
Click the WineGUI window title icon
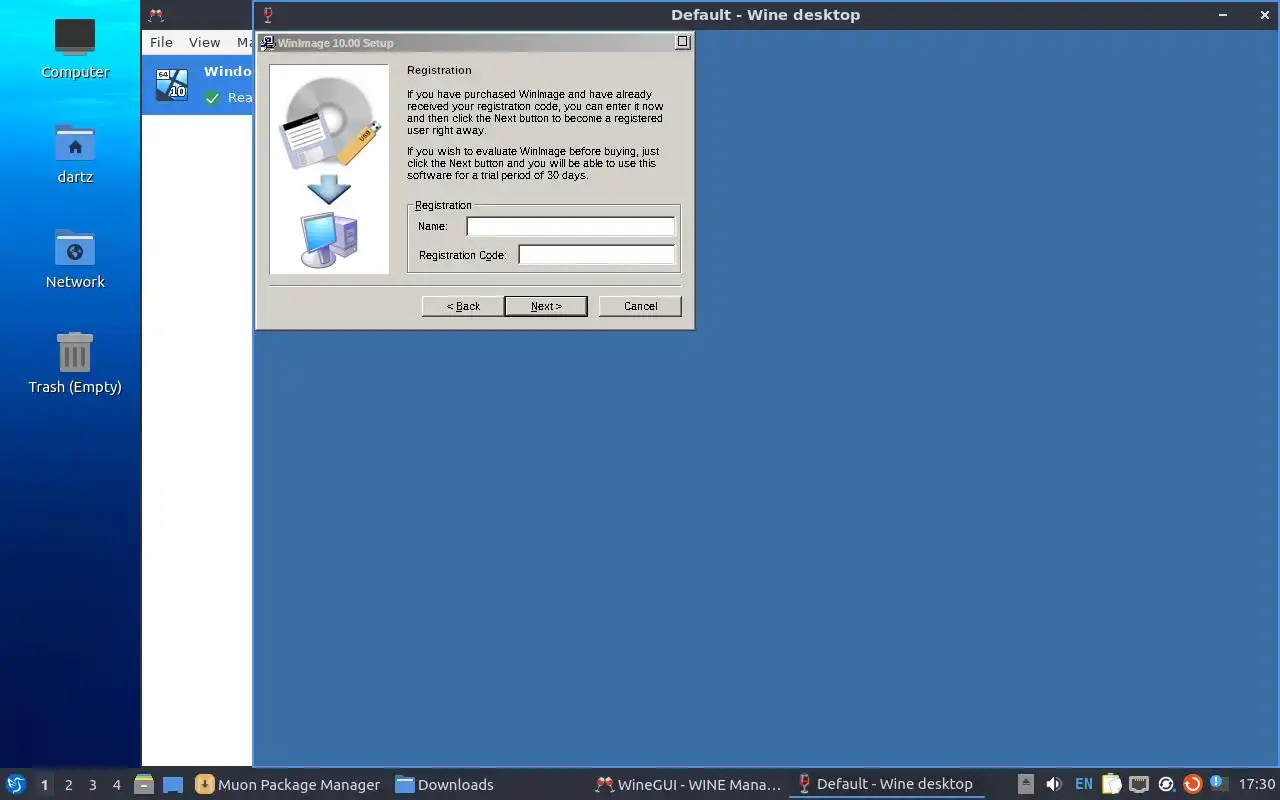point(155,15)
